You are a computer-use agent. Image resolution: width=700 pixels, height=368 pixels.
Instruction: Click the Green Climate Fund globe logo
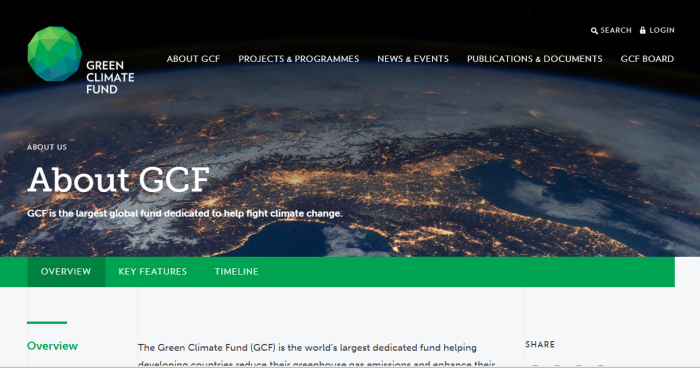click(x=54, y=54)
